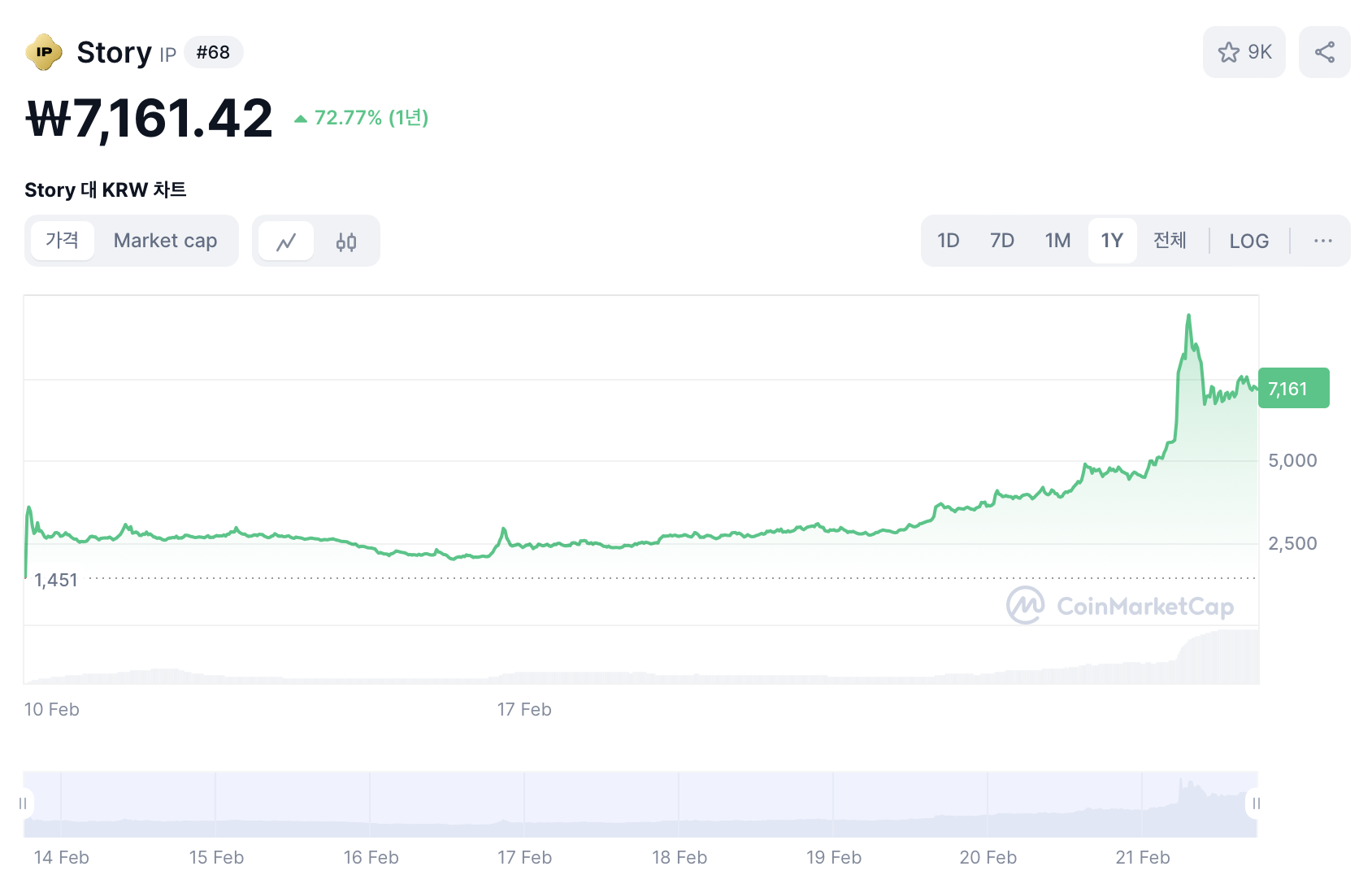Select the 1M time range
The image size is (1372, 888).
(x=1057, y=241)
